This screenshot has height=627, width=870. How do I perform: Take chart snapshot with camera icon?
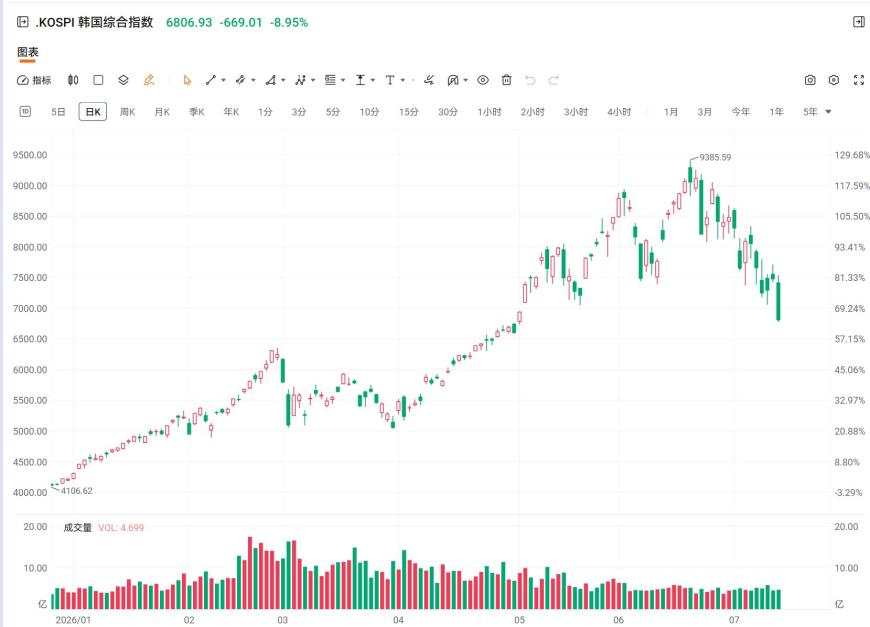810,80
